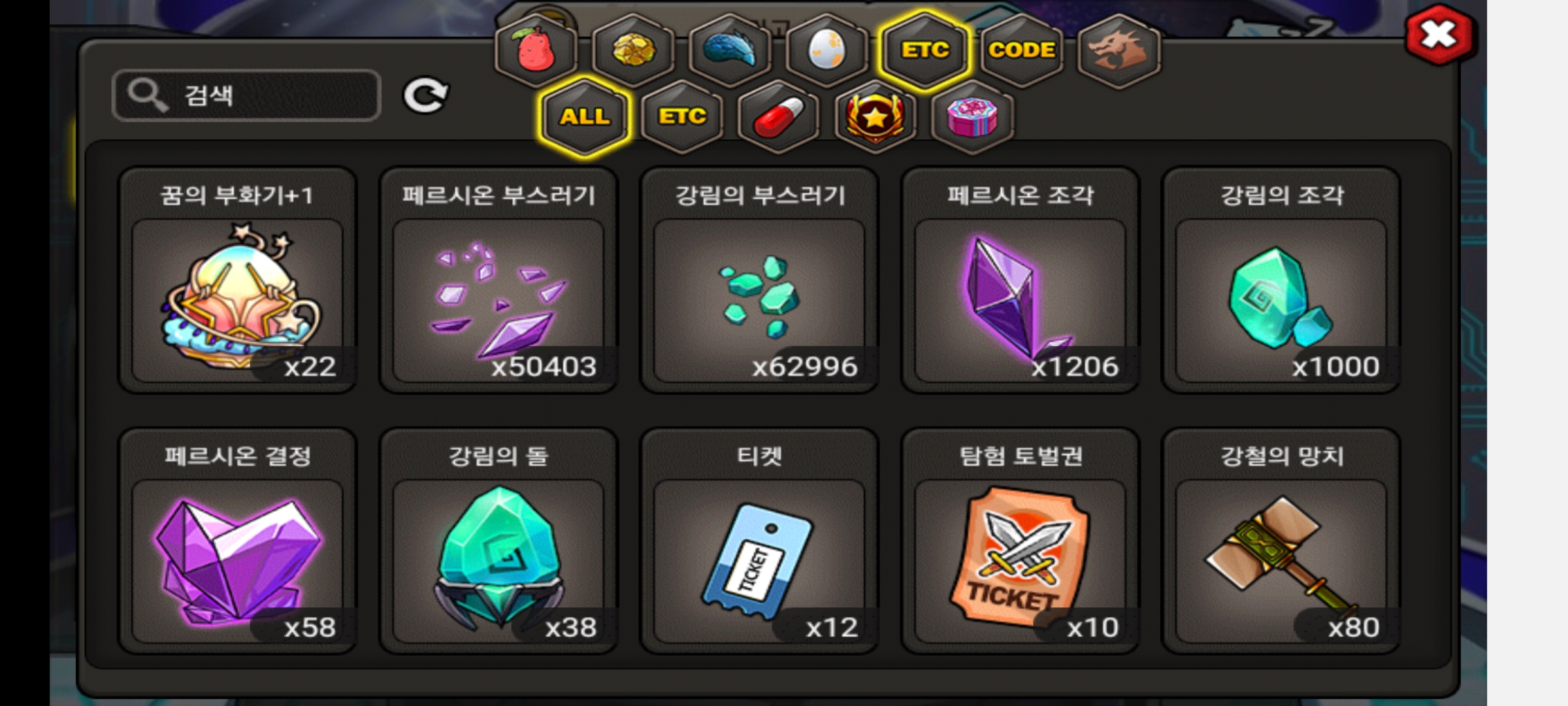Open the 티켓 blue ticket item

(x=759, y=541)
